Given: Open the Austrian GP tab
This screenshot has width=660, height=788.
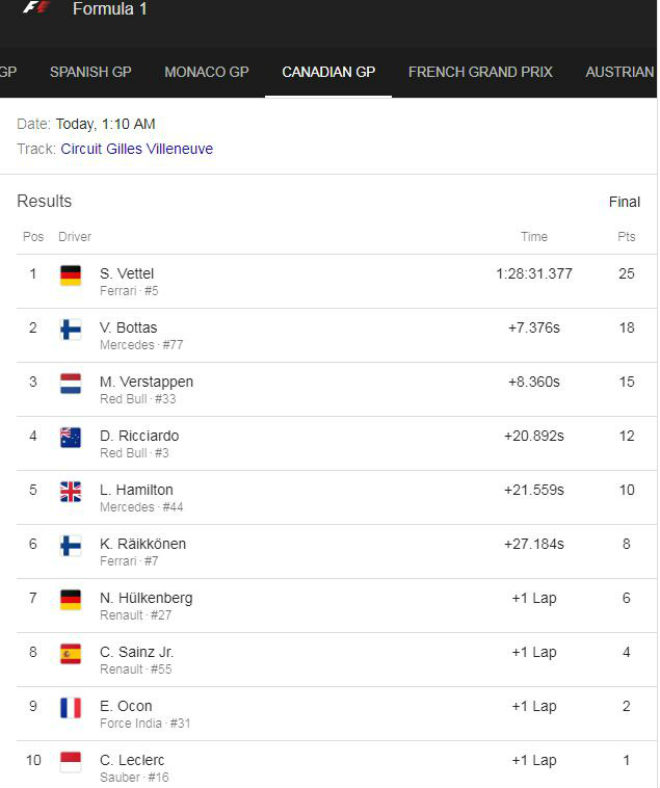Looking at the screenshot, I should (x=620, y=72).
